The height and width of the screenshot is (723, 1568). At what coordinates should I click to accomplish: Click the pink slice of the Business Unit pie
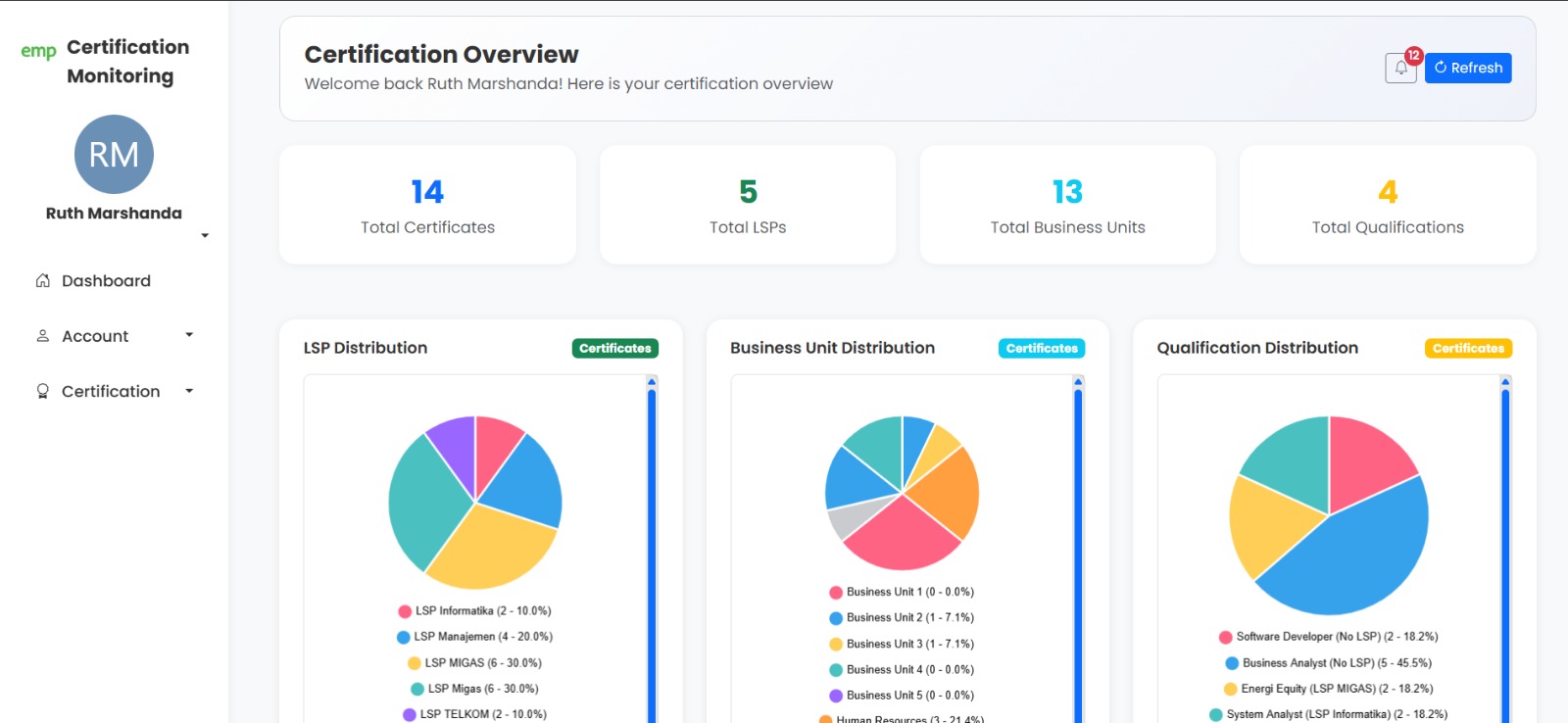pos(902,536)
